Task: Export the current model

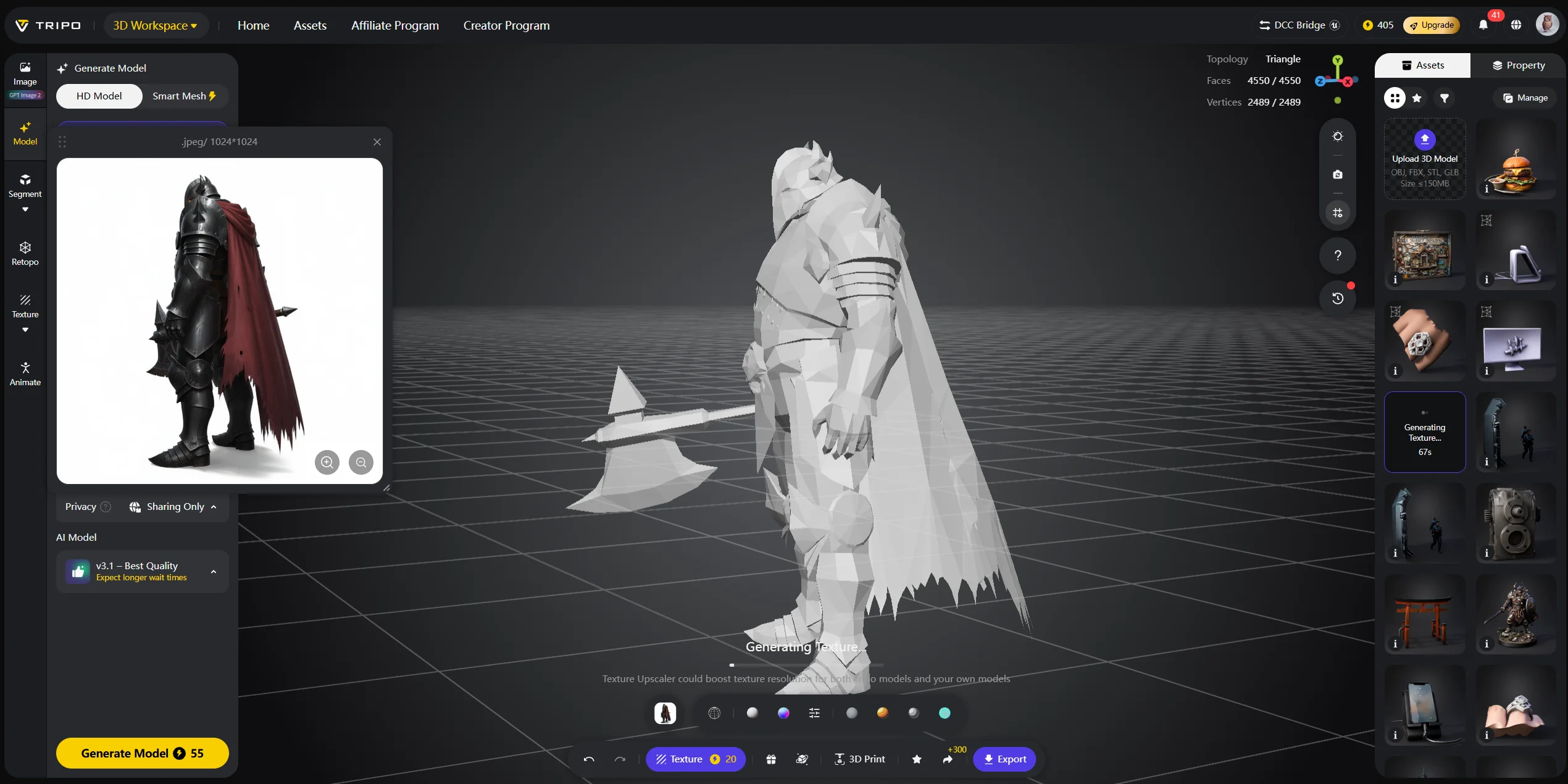Action: 1004,759
